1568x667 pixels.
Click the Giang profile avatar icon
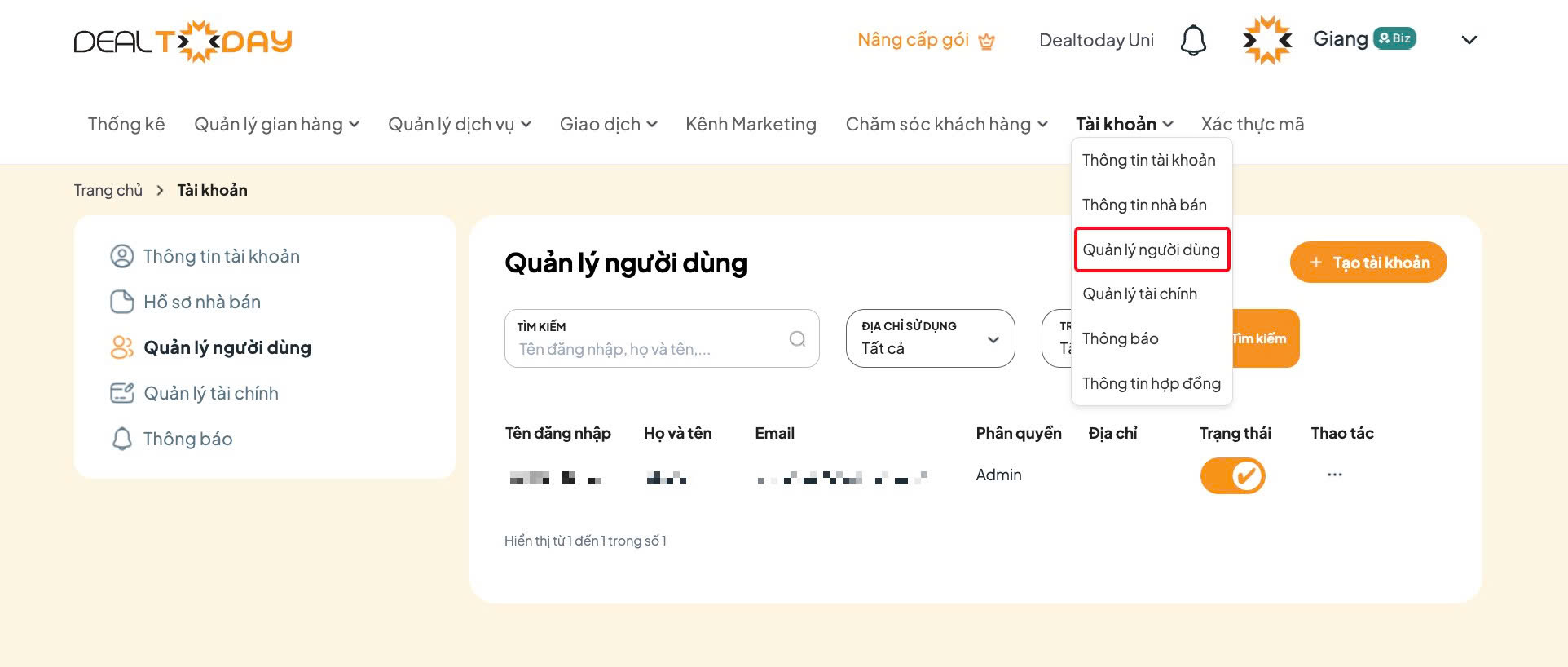click(1267, 40)
